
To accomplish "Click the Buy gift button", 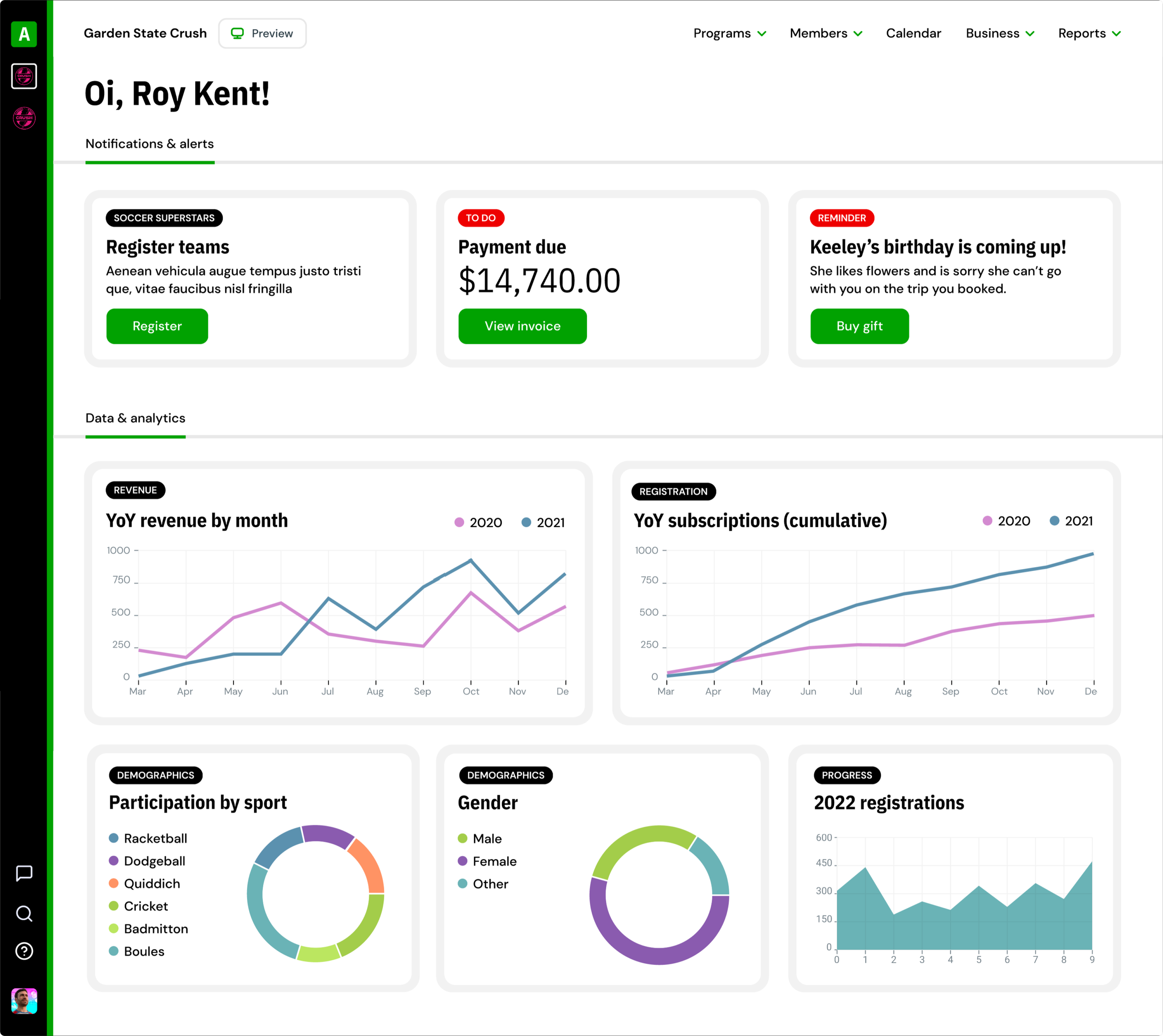I will [x=859, y=326].
